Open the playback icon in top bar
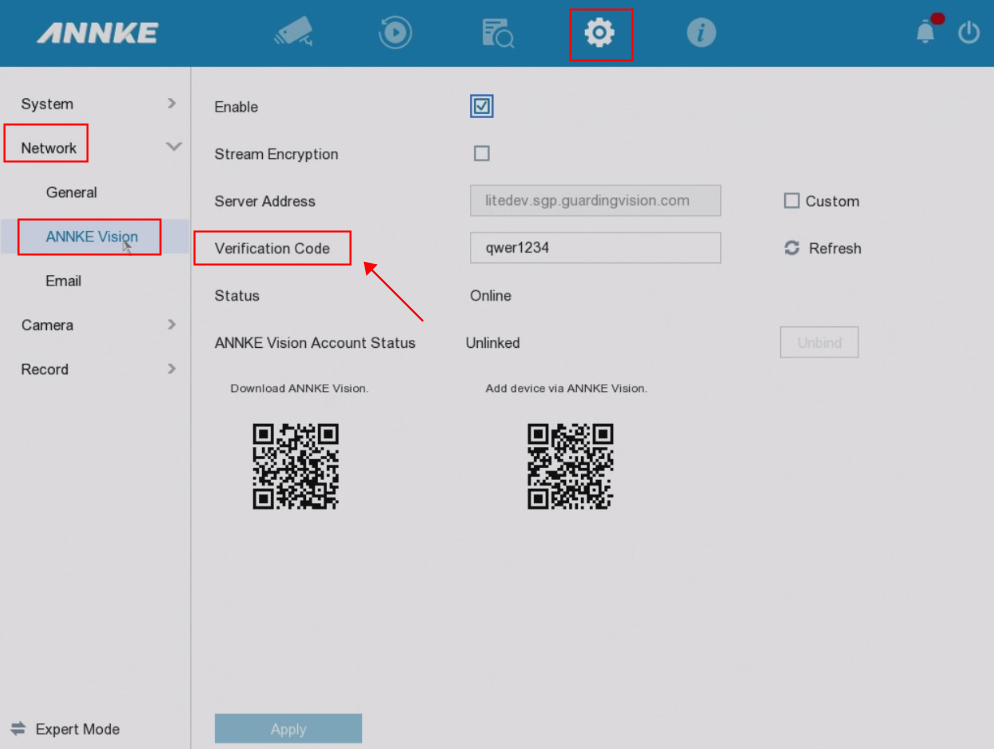The height and width of the screenshot is (749, 994). [395, 33]
